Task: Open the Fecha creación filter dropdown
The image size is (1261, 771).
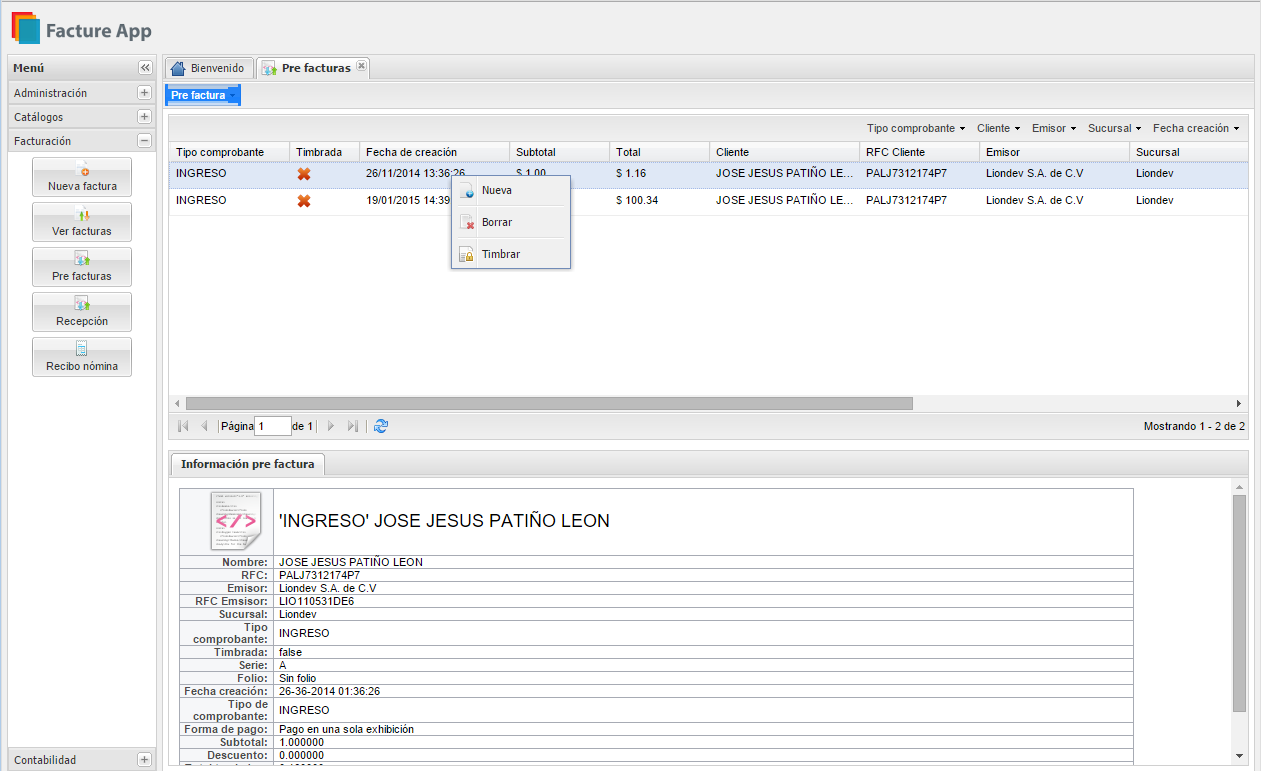Action: tap(1195, 128)
